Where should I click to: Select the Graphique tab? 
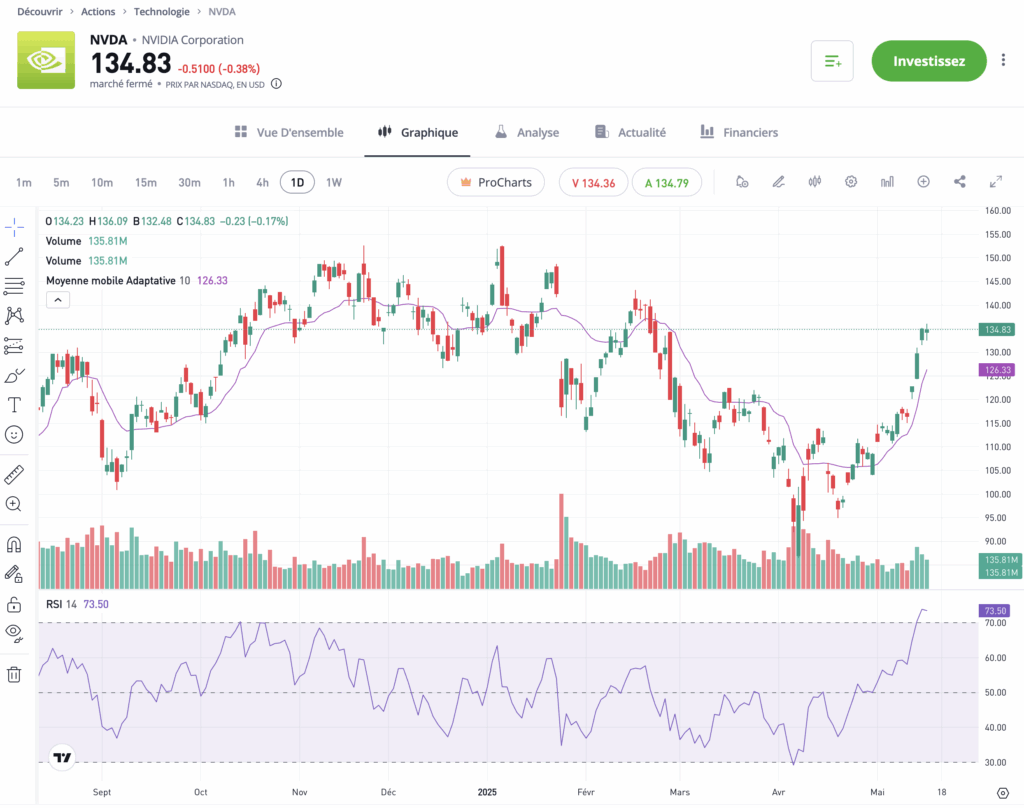417,132
